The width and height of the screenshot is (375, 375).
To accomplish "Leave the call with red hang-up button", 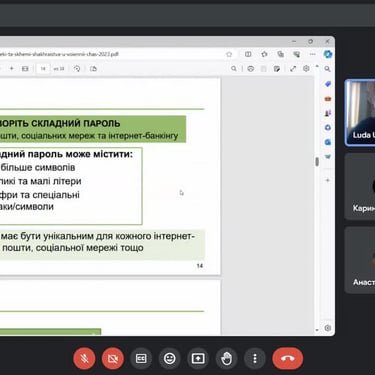I will [x=288, y=359].
